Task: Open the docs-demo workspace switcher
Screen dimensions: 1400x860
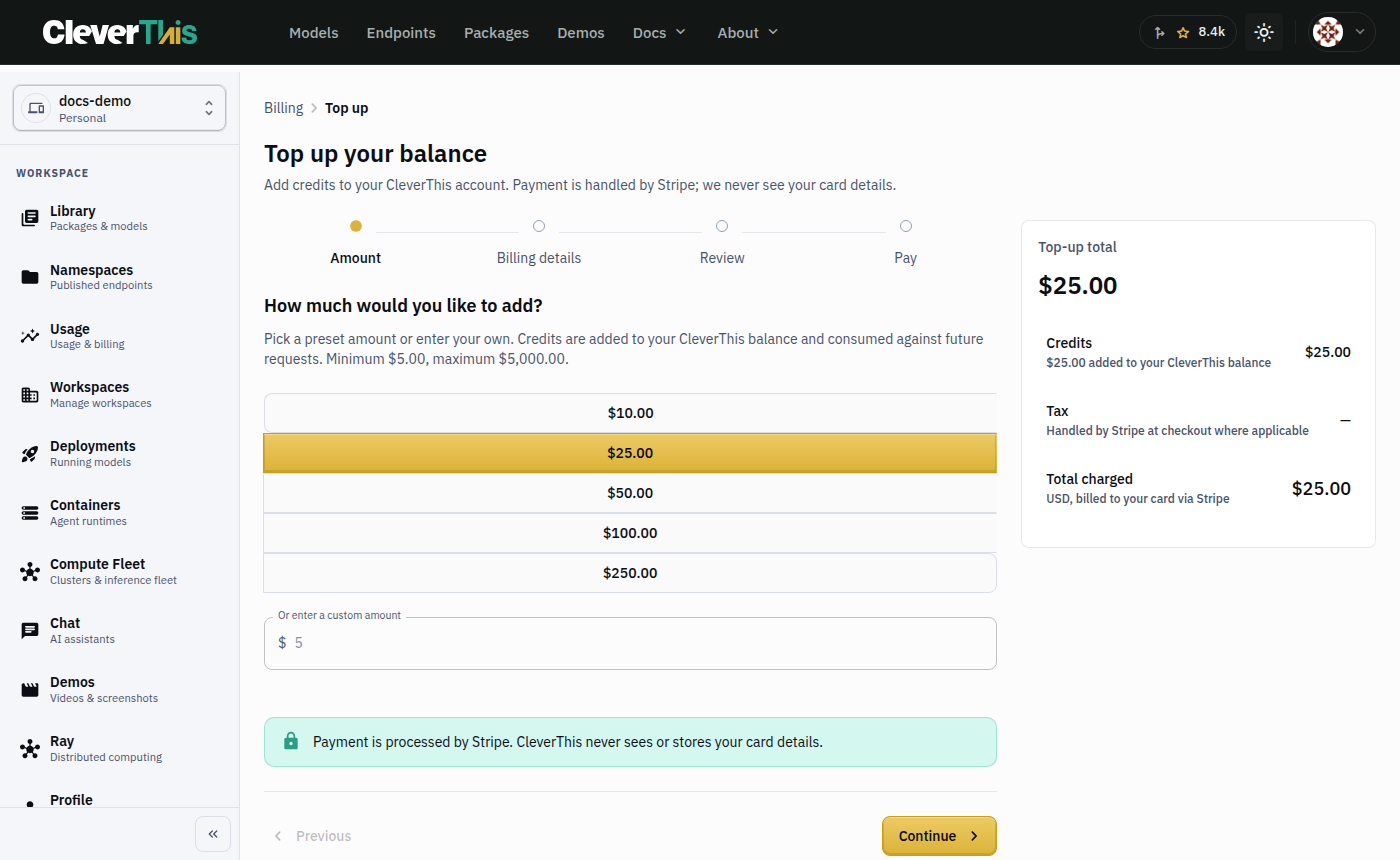Action: click(120, 108)
